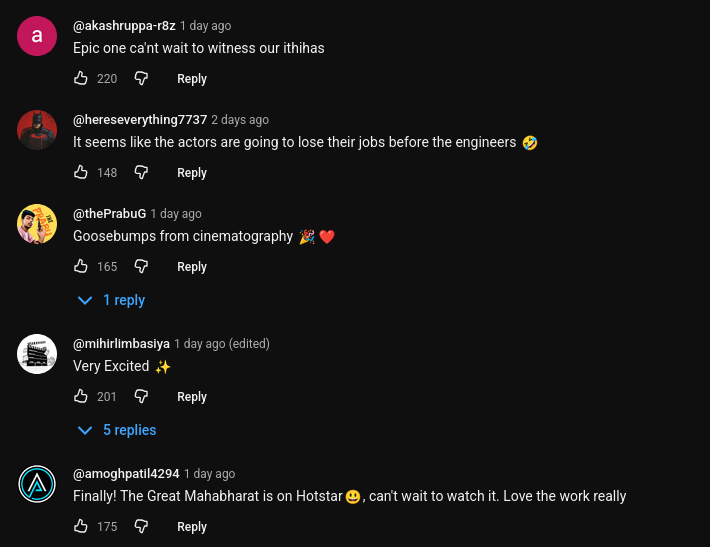Screen dimensions: 710x547
Task: Dislike @hereseverything7737's comment
Action: click(141, 172)
